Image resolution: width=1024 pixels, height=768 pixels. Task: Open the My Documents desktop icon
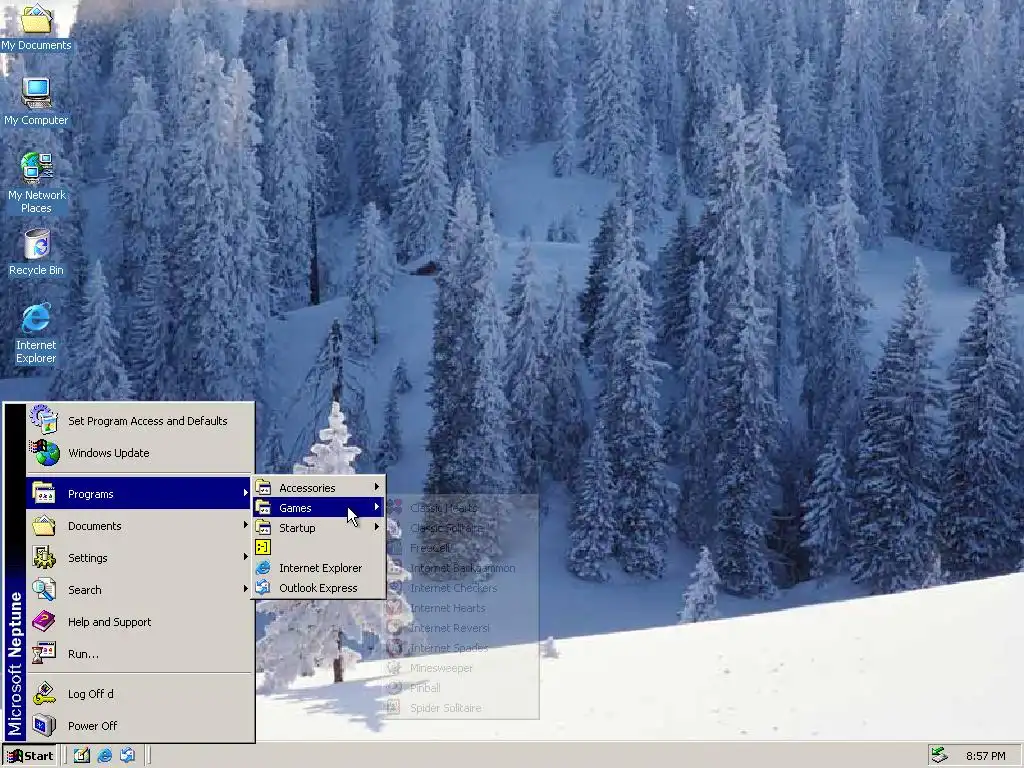coord(36,27)
